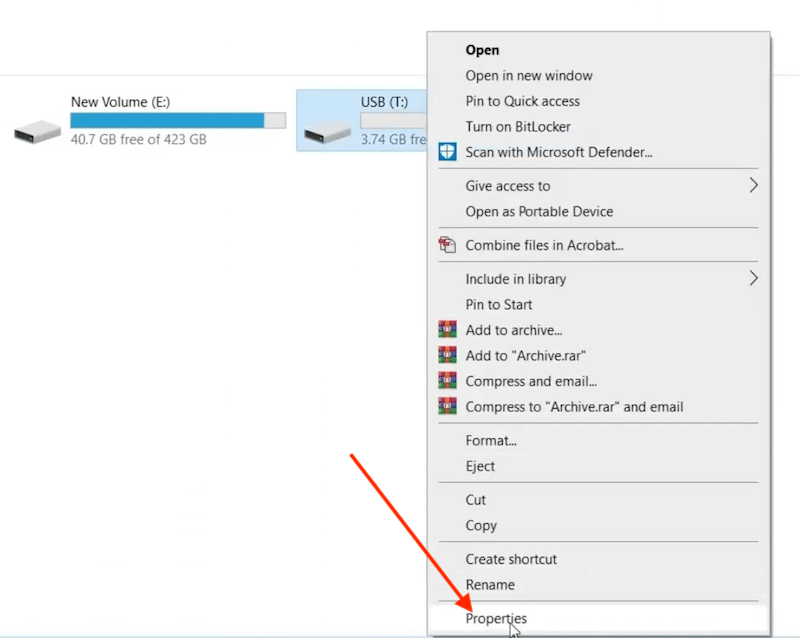
Task: Click the WinRAR icon beside Add to "Archive.rar"
Action: (x=447, y=355)
